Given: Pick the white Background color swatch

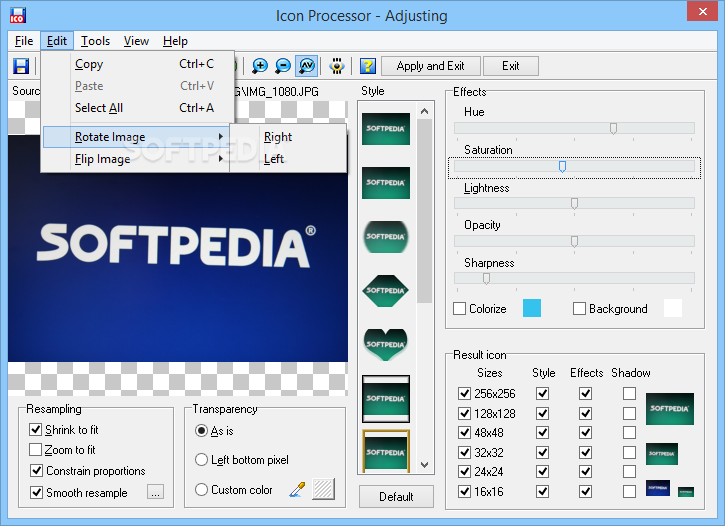Looking at the screenshot, I should (x=673, y=308).
